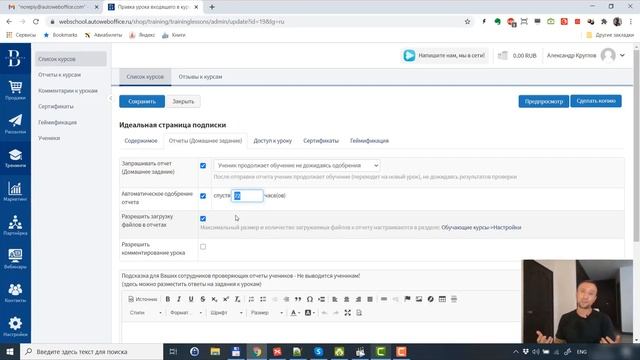This screenshot has height=360, width=640.
Task: Remove formatting with the Tx icon
Action: [237, 299]
